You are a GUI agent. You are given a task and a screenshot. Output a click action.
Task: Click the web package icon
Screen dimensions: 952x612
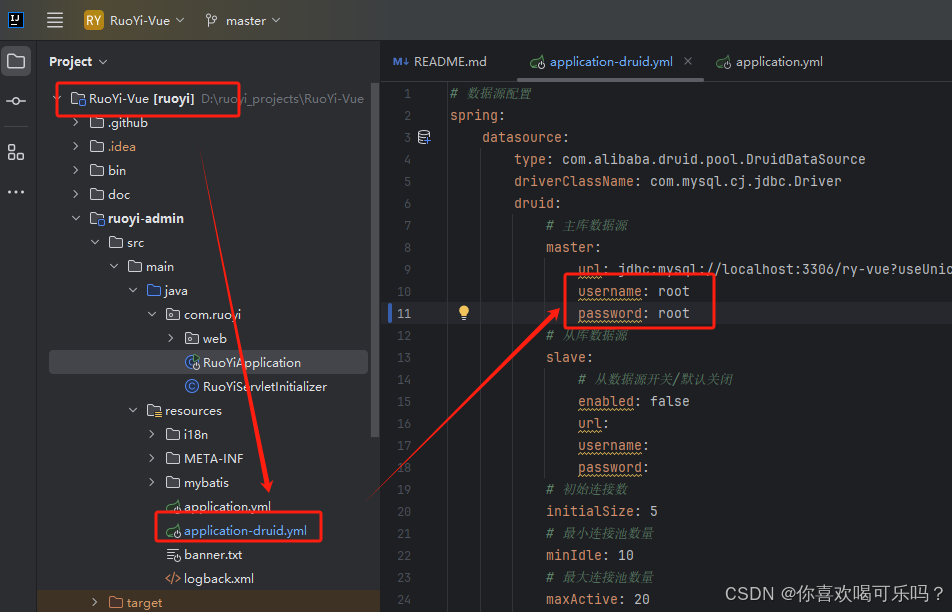[x=192, y=338]
